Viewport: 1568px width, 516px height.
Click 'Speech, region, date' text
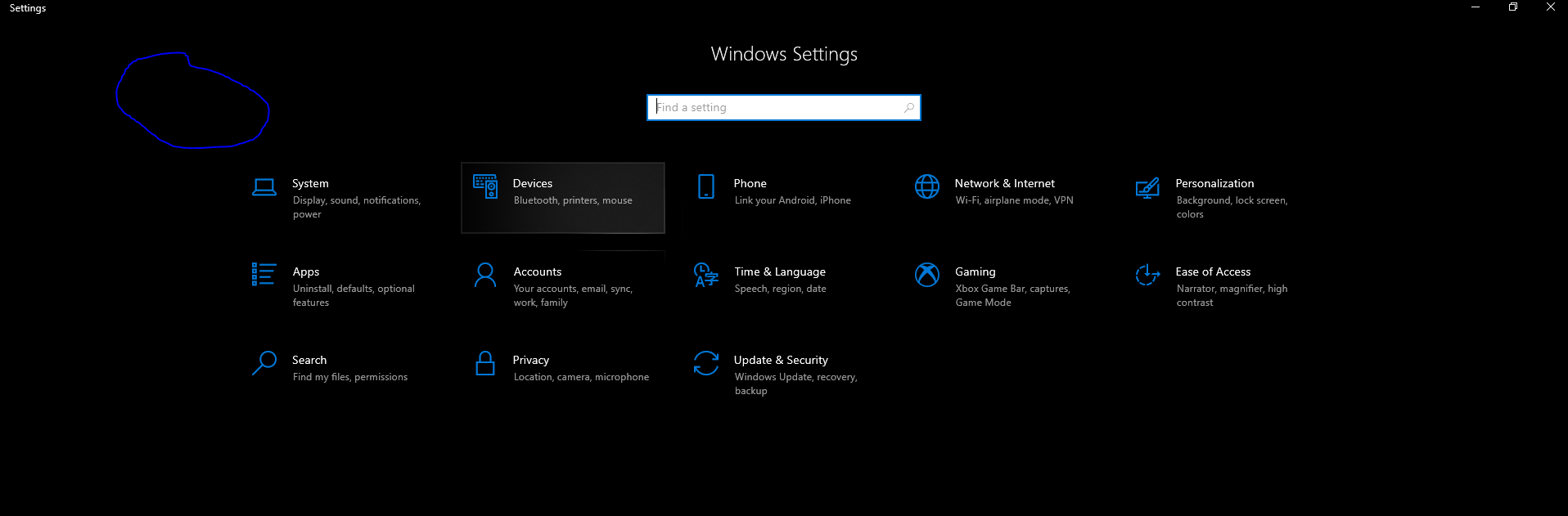(x=781, y=289)
